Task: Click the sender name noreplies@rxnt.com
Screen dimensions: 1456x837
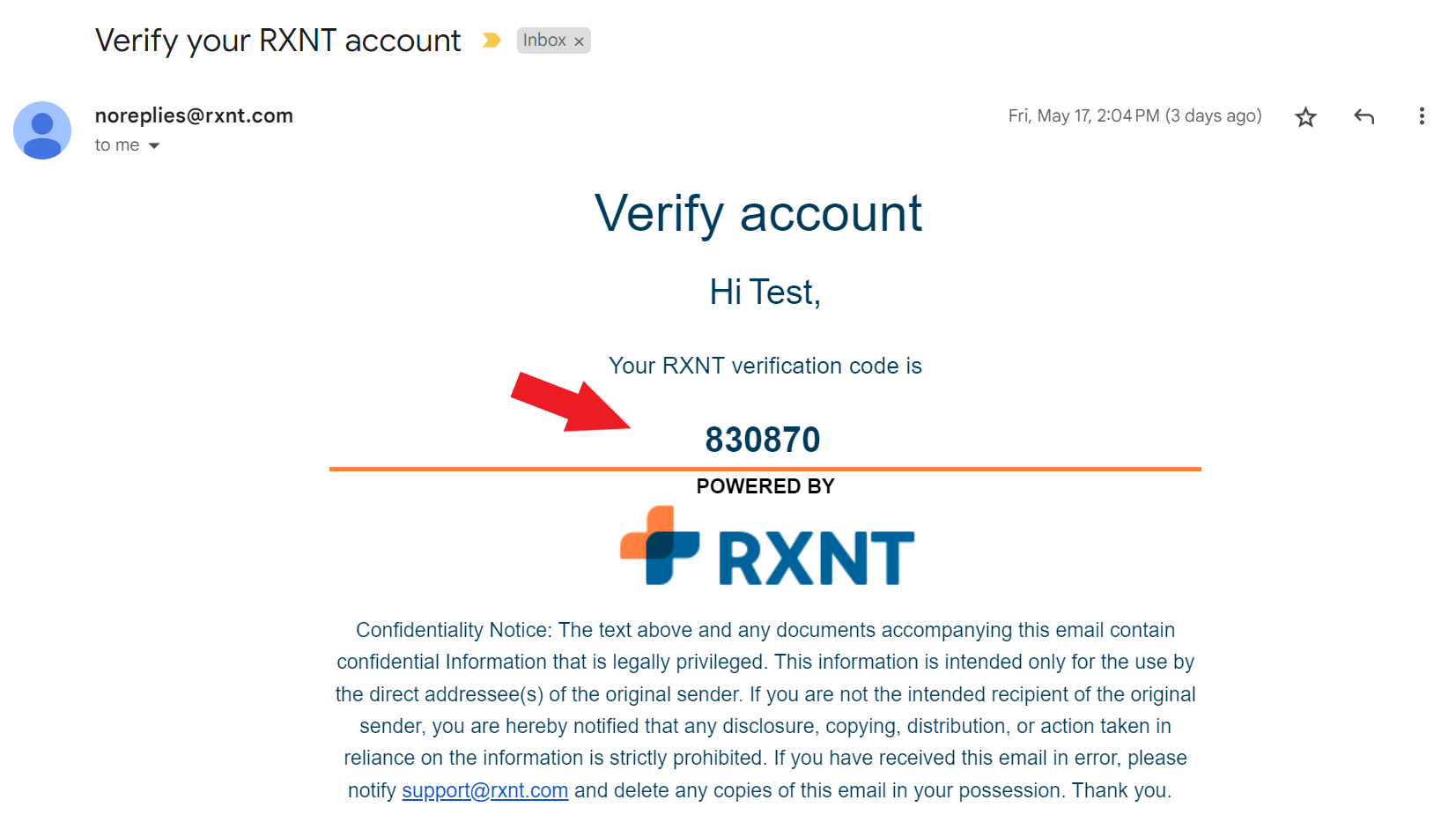Action: (x=194, y=115)
